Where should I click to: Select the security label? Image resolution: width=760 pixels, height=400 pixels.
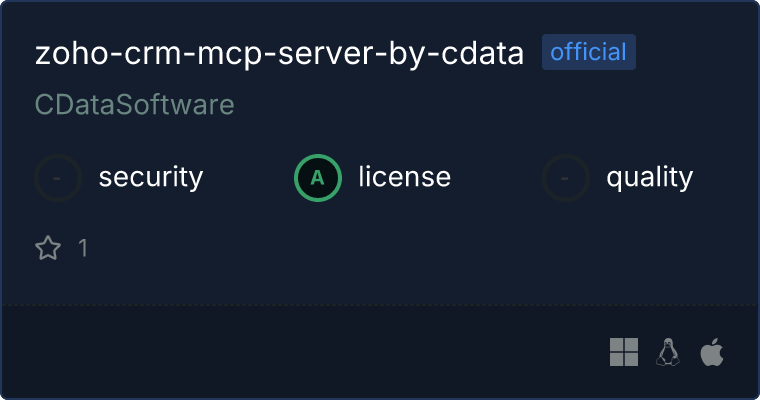click(x=150, y=178)
